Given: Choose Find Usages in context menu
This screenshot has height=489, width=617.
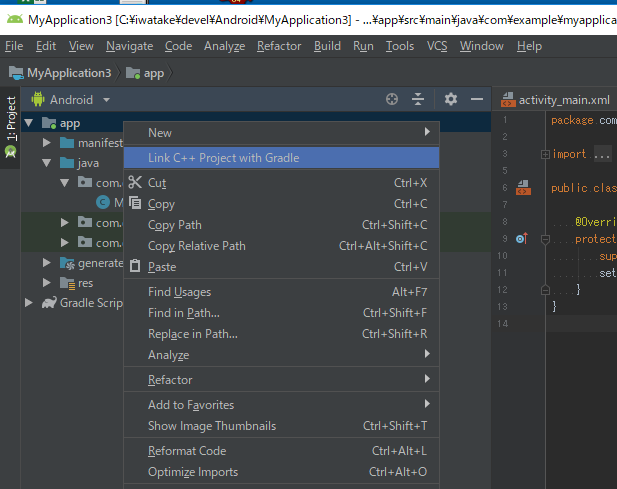Looking at the screenshot, I should tap(281, 292).
